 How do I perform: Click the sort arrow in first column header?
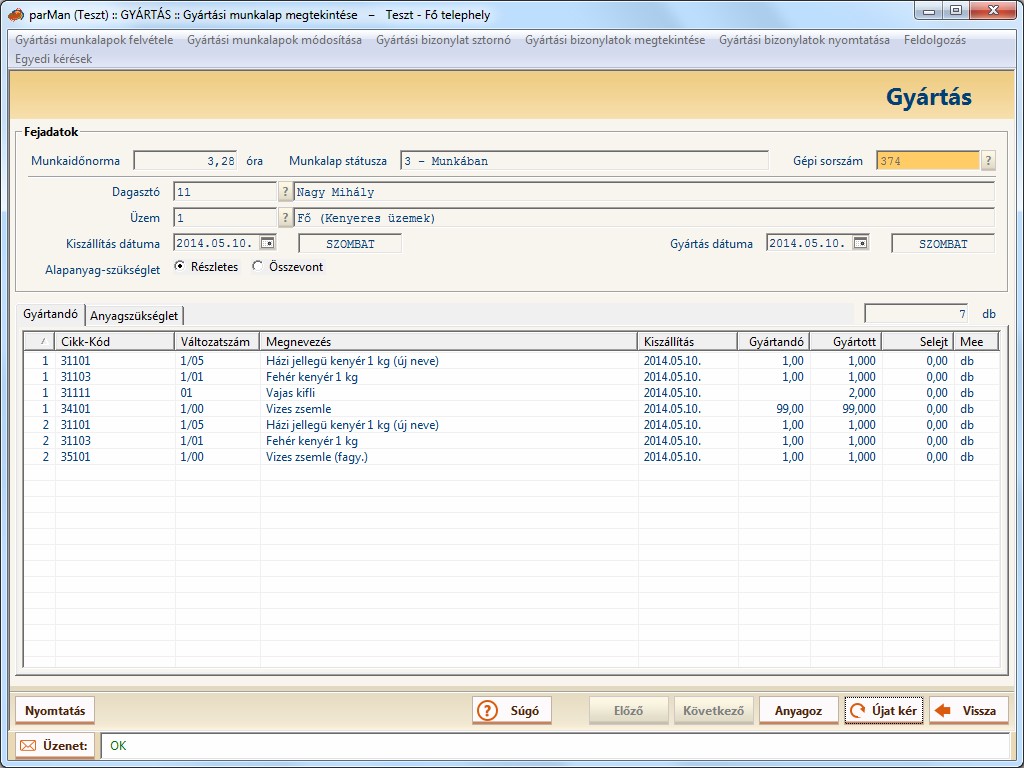pyautogui.click(x=43, y=341)
